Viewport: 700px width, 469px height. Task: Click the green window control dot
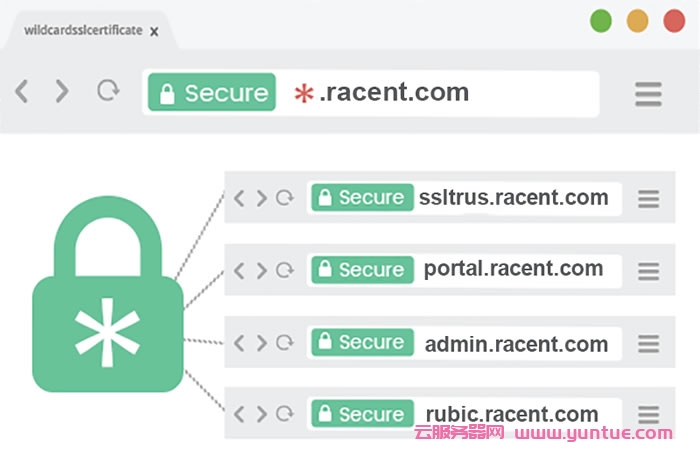pos(600,20)
